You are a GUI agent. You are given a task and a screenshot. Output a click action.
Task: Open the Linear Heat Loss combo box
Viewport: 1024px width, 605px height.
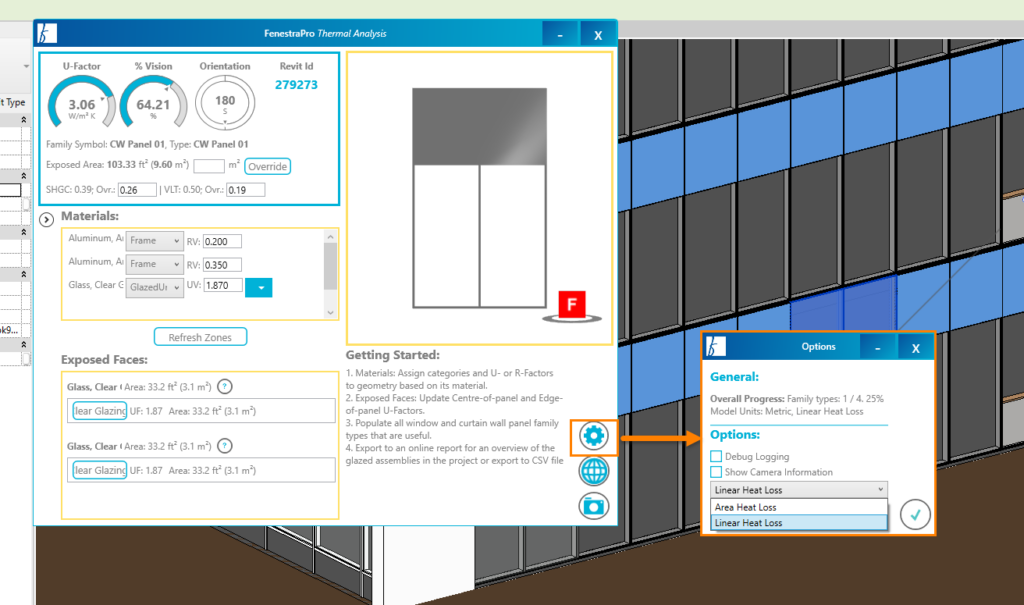pos(799,489)
